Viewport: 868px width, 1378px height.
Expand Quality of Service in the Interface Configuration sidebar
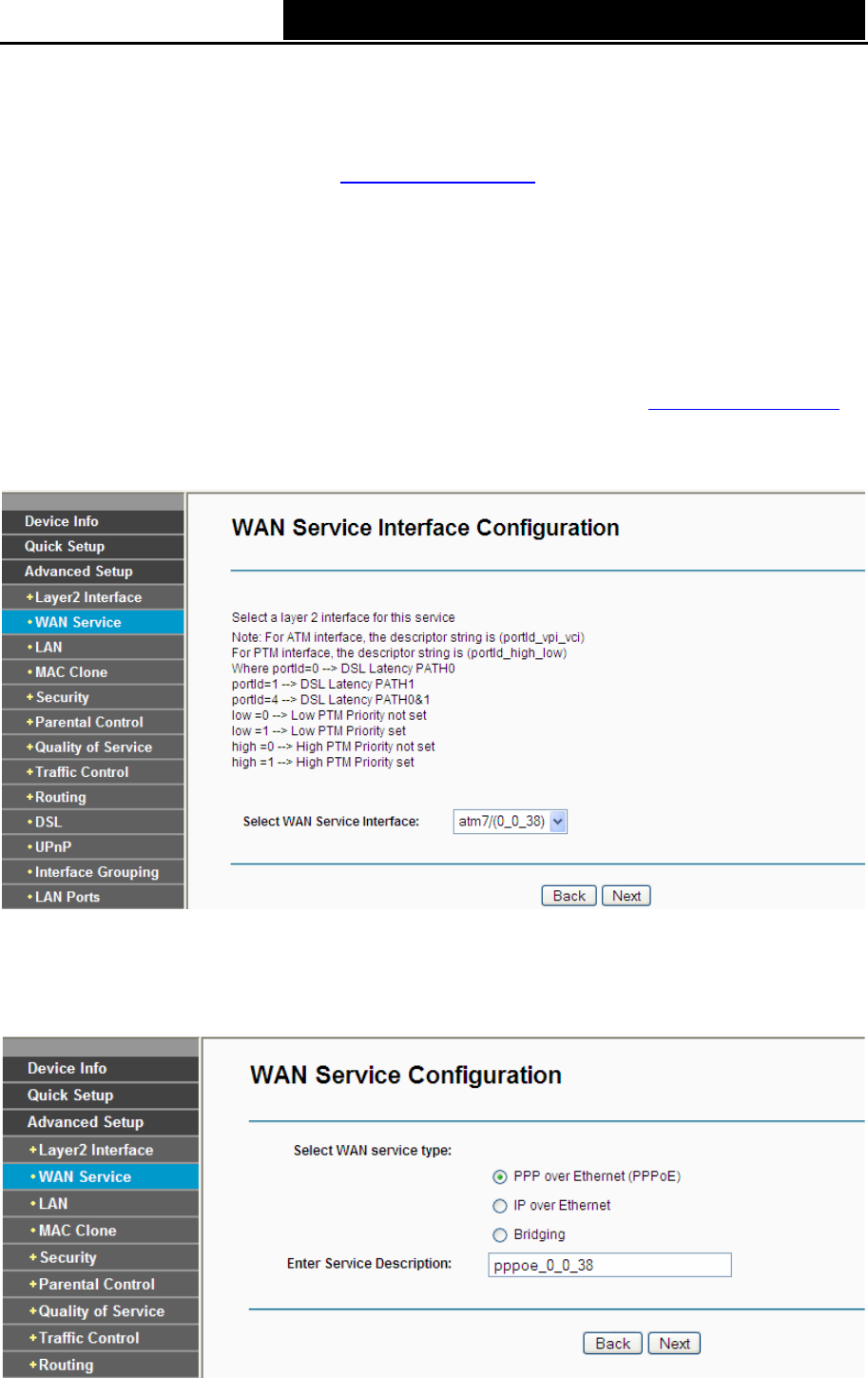pyautogui.click(x=92, y=747)
